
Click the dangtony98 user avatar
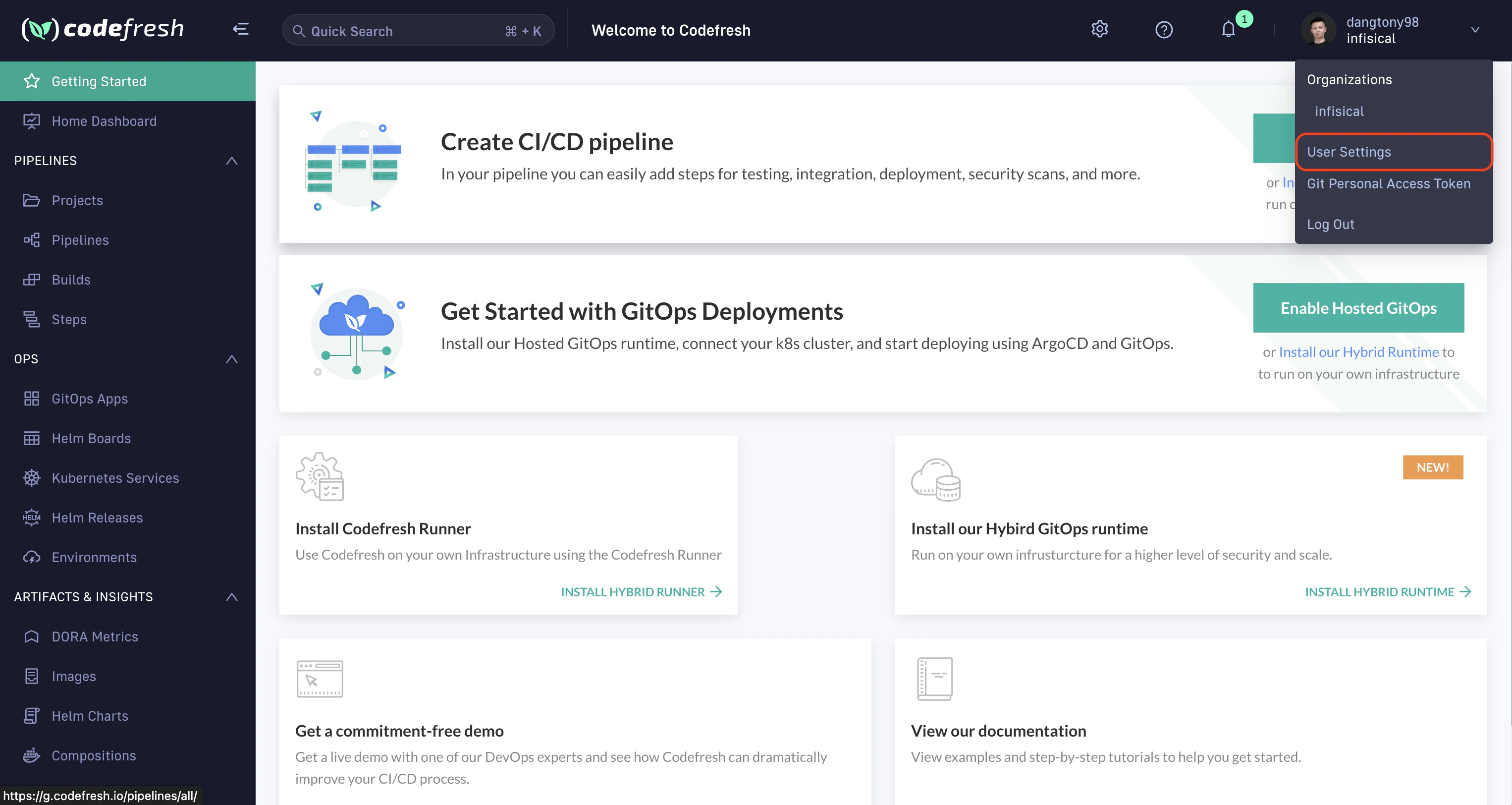click(x=1318, y=29)
